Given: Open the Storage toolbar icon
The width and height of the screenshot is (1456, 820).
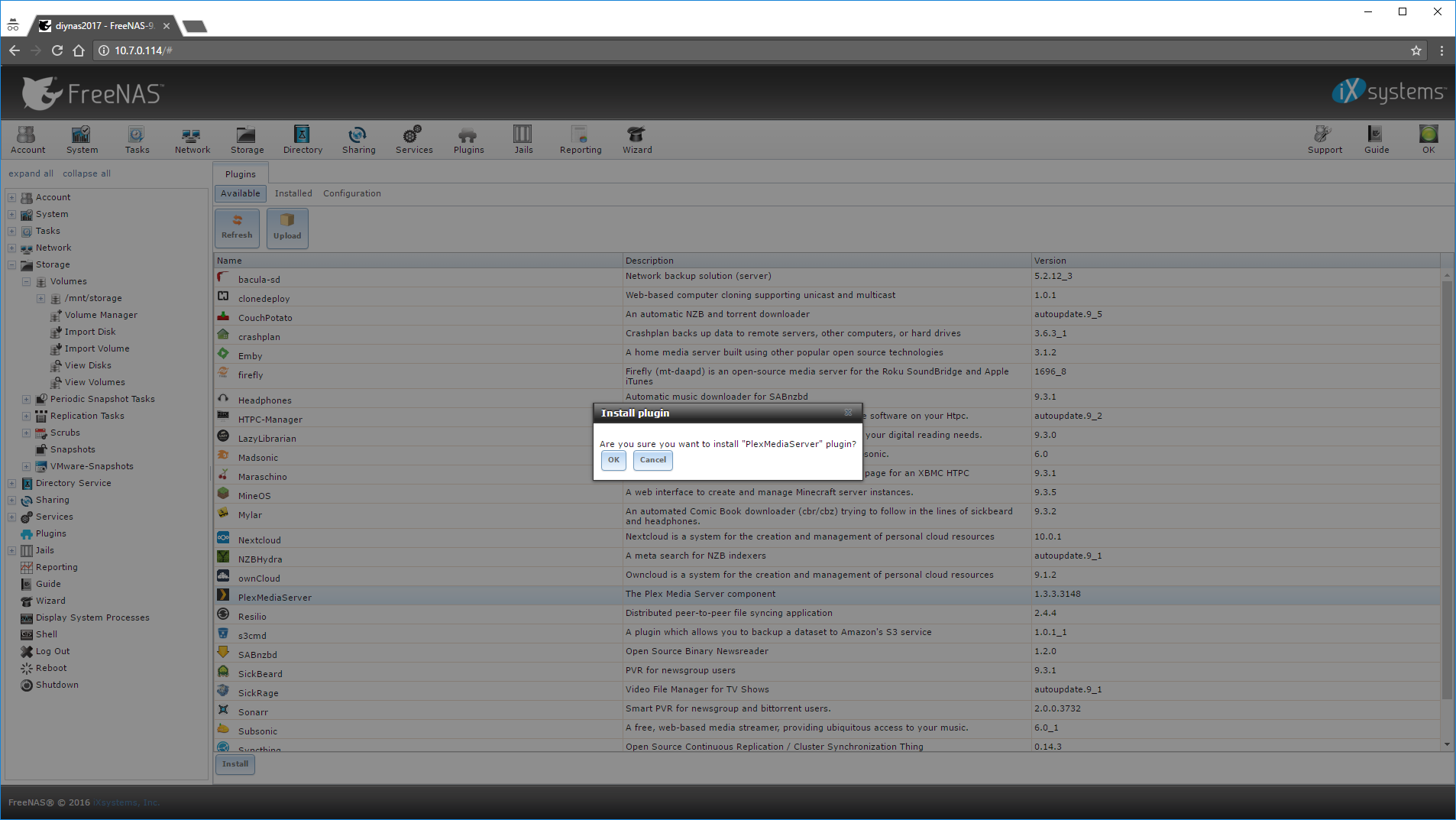Looking at the screenshot, I should tap(247, 140).
